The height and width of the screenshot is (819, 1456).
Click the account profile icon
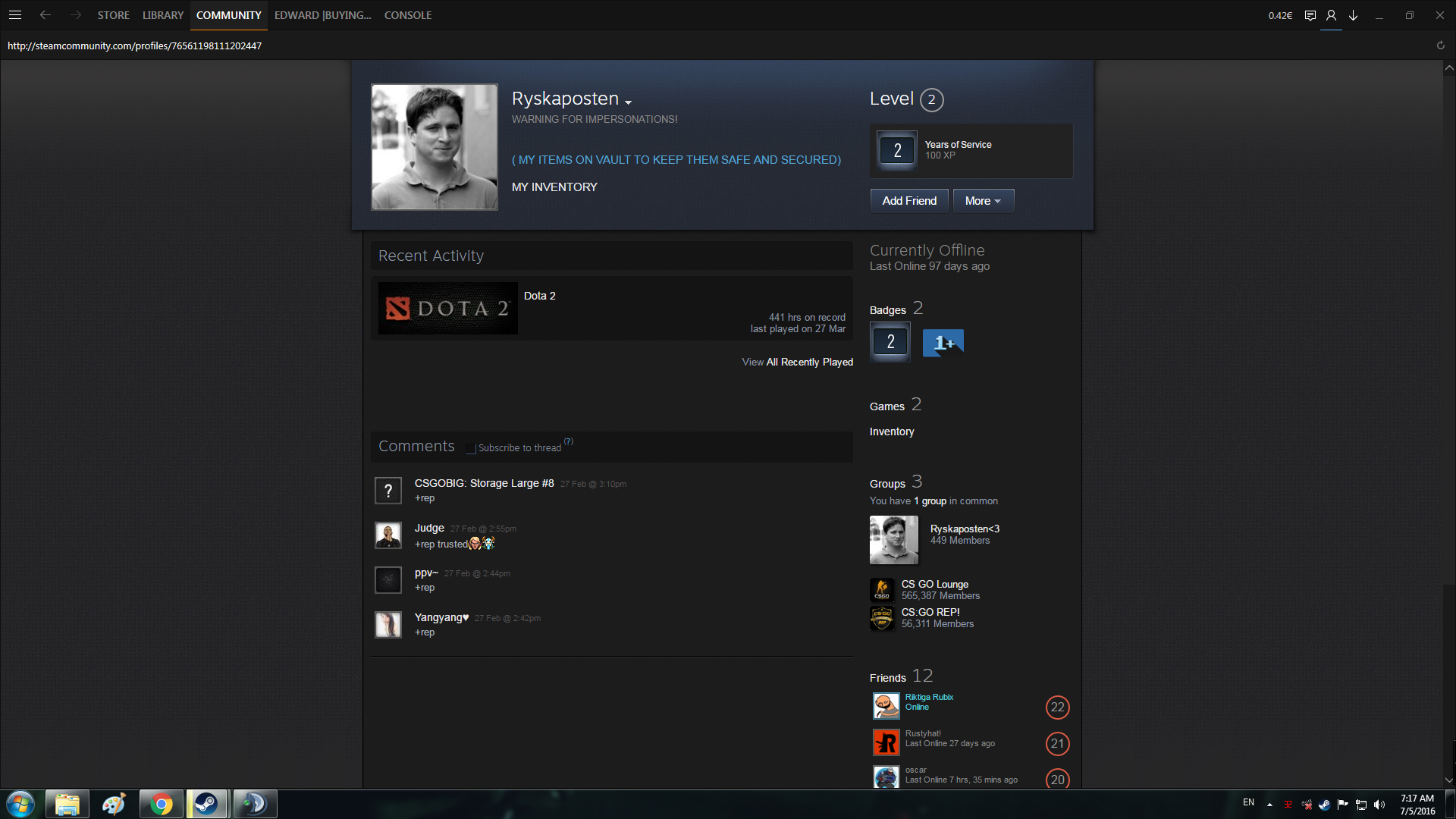click(1331, 15)
